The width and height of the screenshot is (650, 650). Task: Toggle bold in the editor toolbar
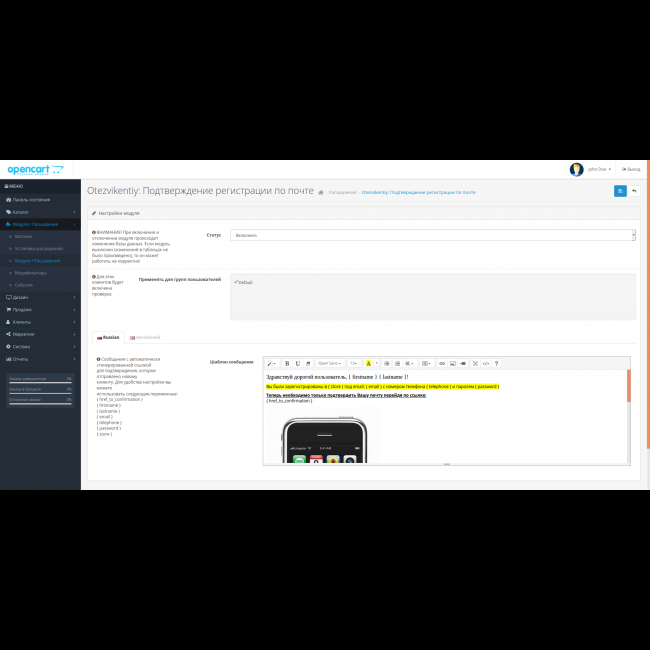click(x=287, y=363)
